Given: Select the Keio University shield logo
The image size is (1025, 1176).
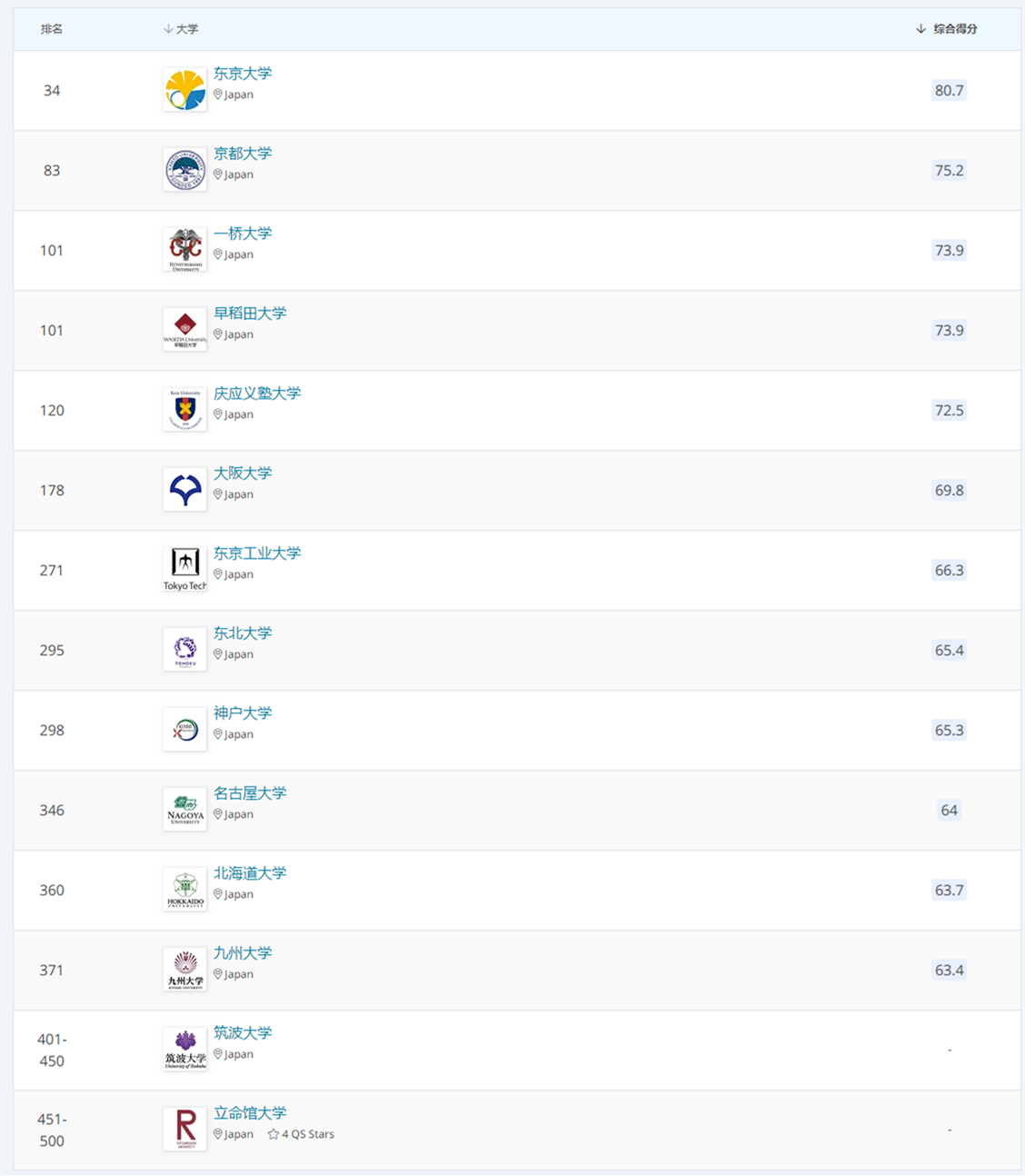Looking at the screenshot, I should (x=185, y=410).
